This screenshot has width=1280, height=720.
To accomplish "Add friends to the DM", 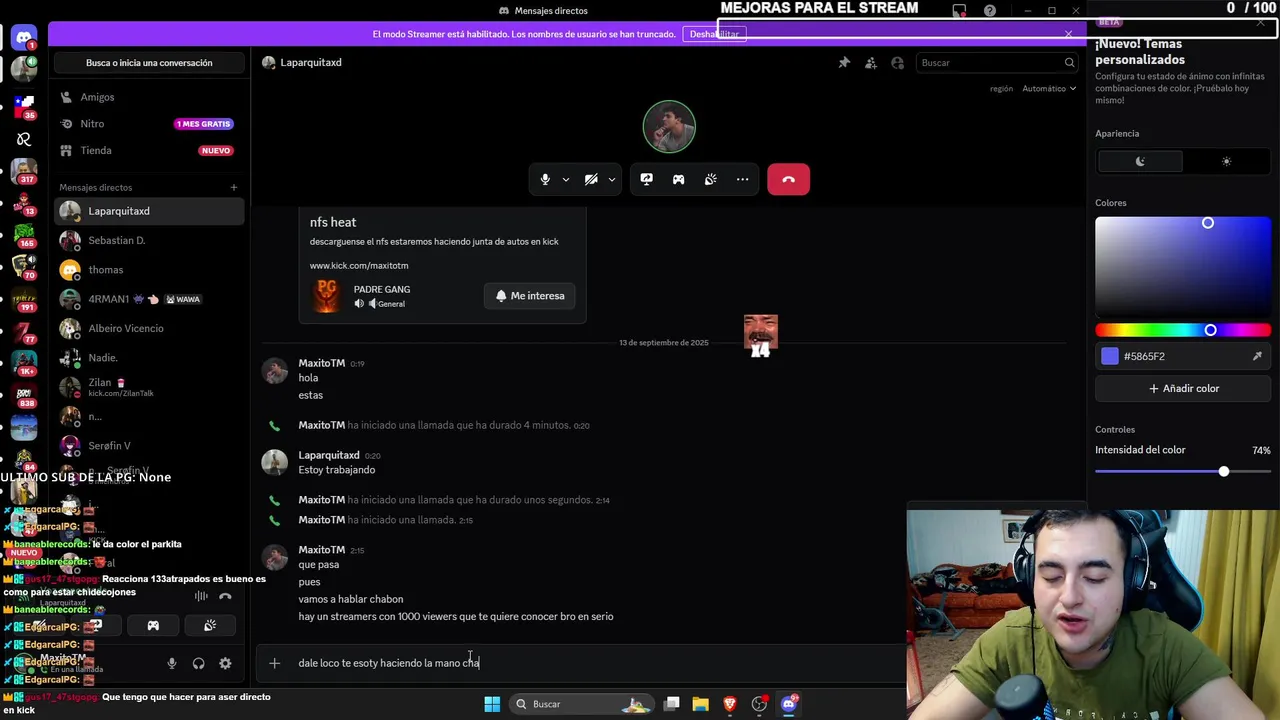I will pos(871,62).
